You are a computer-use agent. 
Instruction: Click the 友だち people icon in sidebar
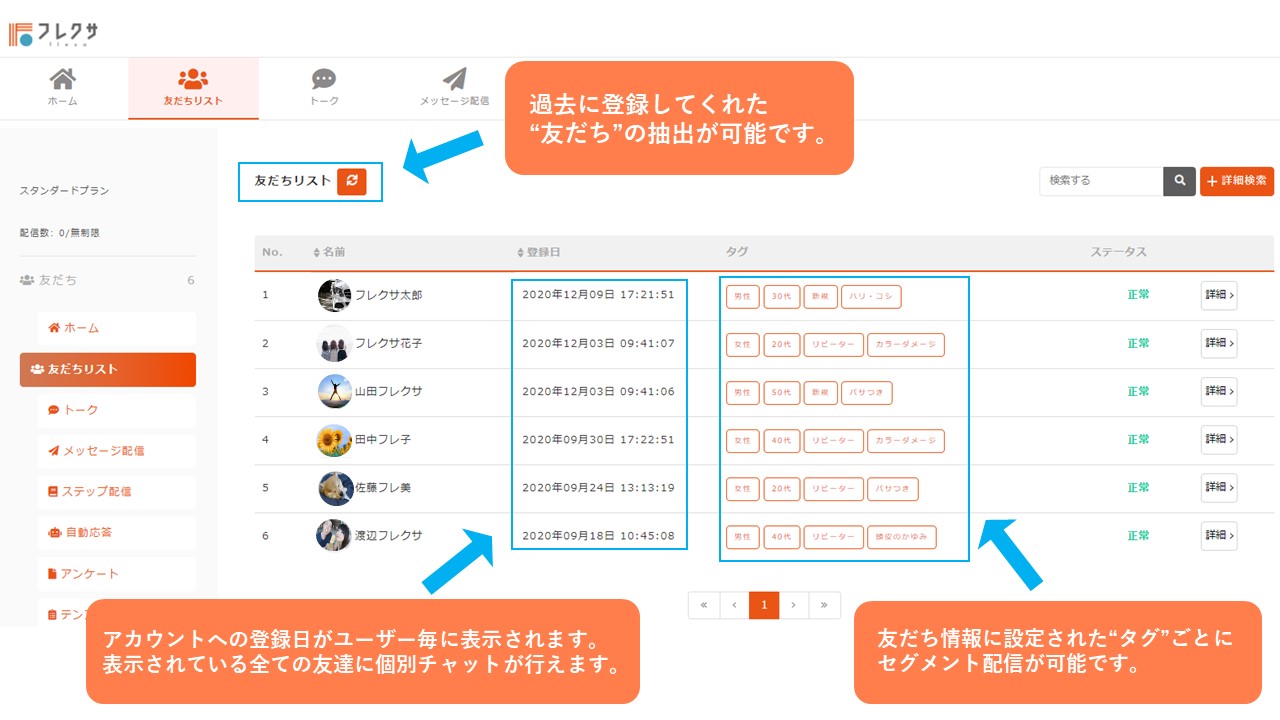25,280
